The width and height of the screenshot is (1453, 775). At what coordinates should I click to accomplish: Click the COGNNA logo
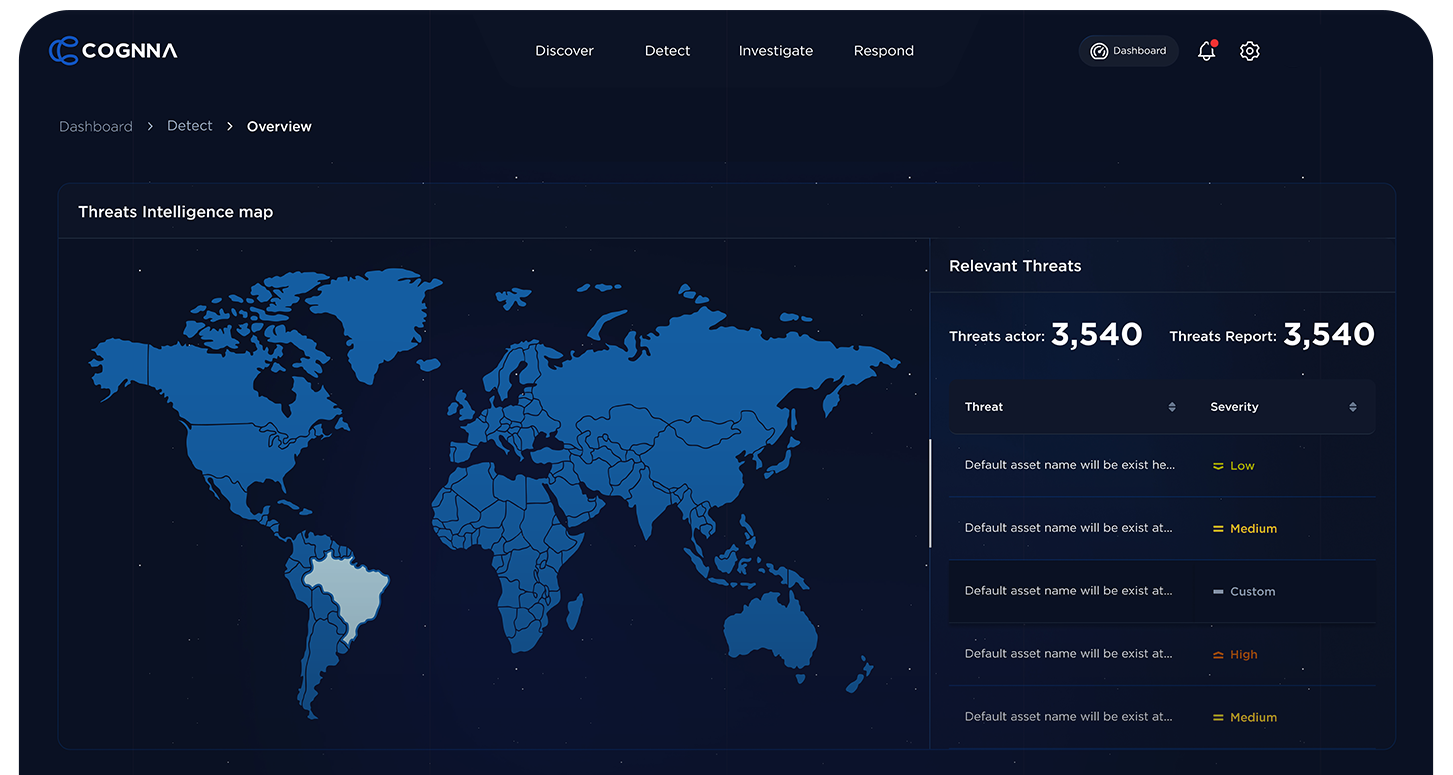pos(112,50)
